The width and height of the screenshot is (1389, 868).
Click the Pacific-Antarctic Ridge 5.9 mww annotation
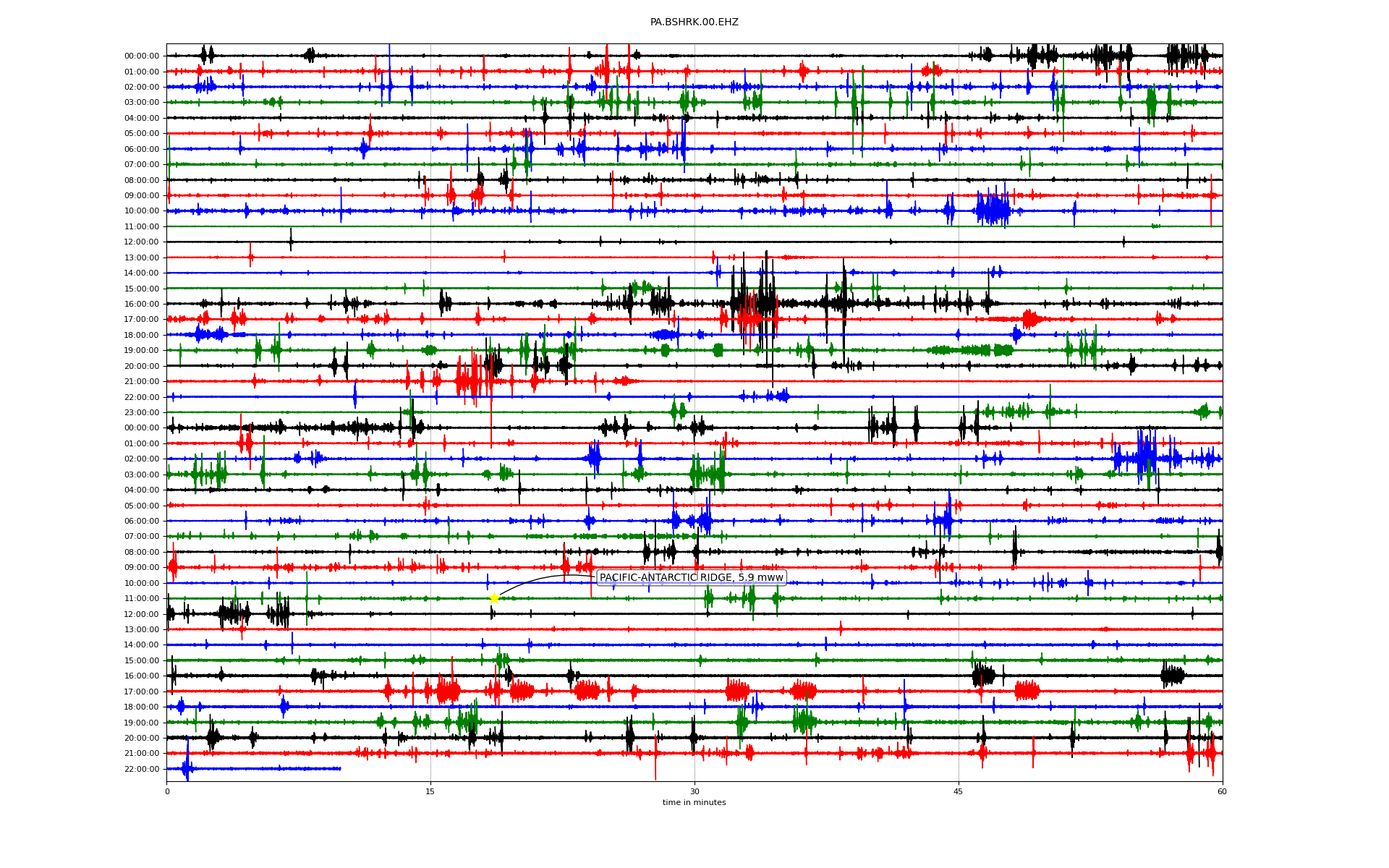[691, 577]
